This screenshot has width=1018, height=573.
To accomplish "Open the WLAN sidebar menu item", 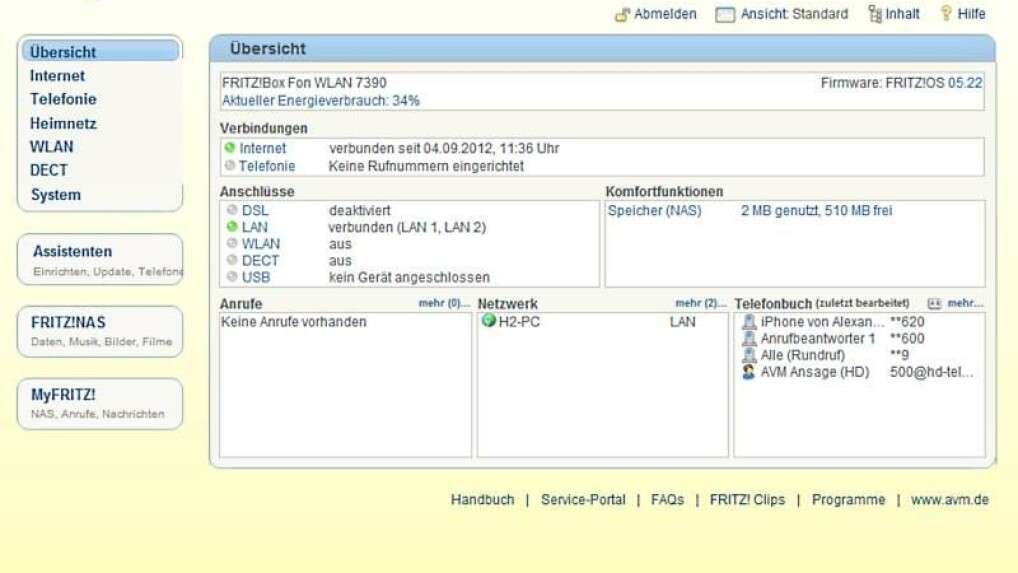I will click(51, 147).
